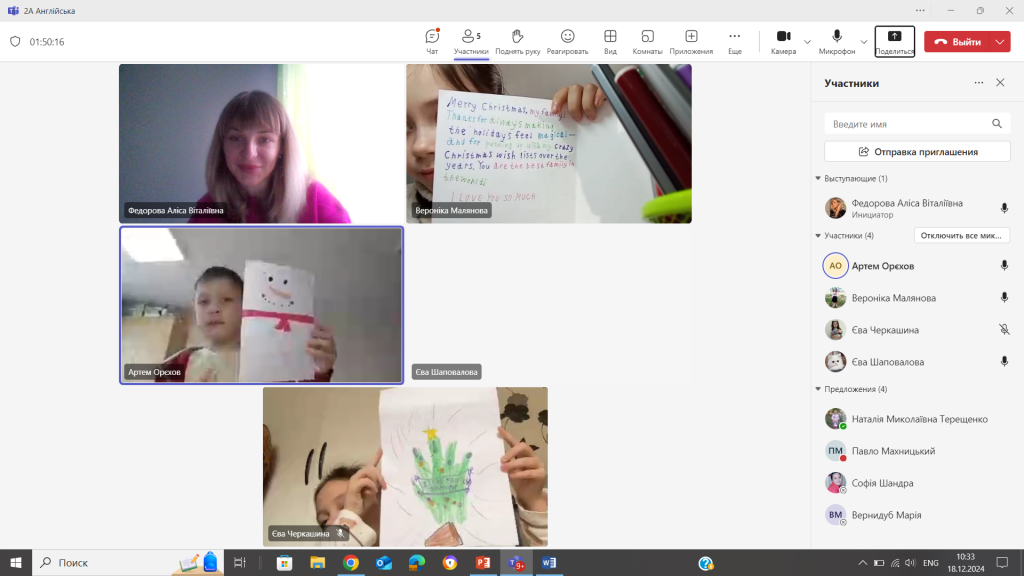Image resolution: width=1024 pixels, height=576 pixels.
Task: Click the Отправка приглашения button
Action: click(917, 152)
